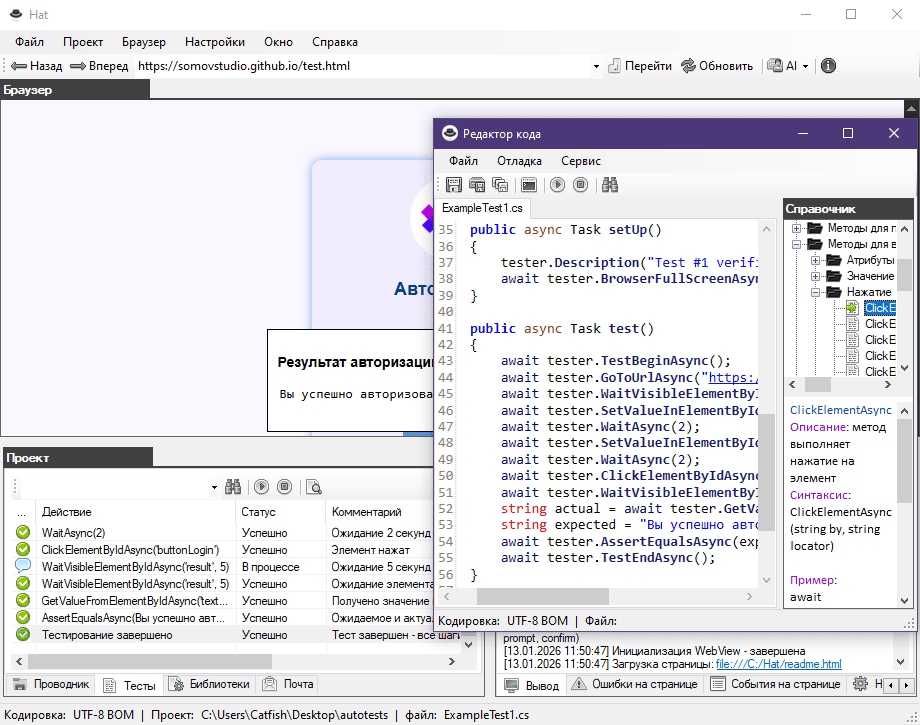Screen dimensions: 920x725
Task: Click the console window icon in the editor toolbar
Action: (x=529, y=185)
